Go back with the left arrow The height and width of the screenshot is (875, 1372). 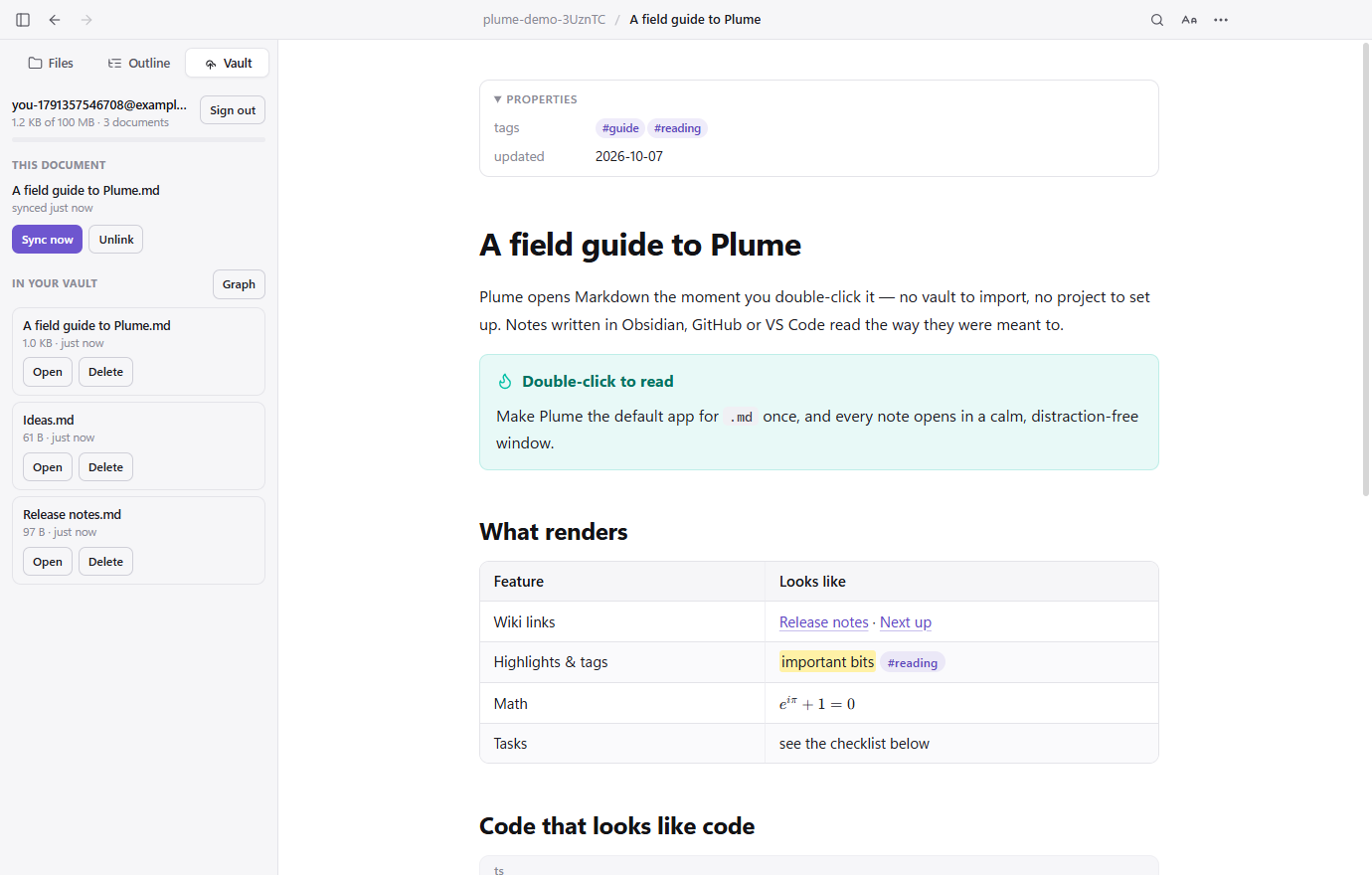click(55, 20)
